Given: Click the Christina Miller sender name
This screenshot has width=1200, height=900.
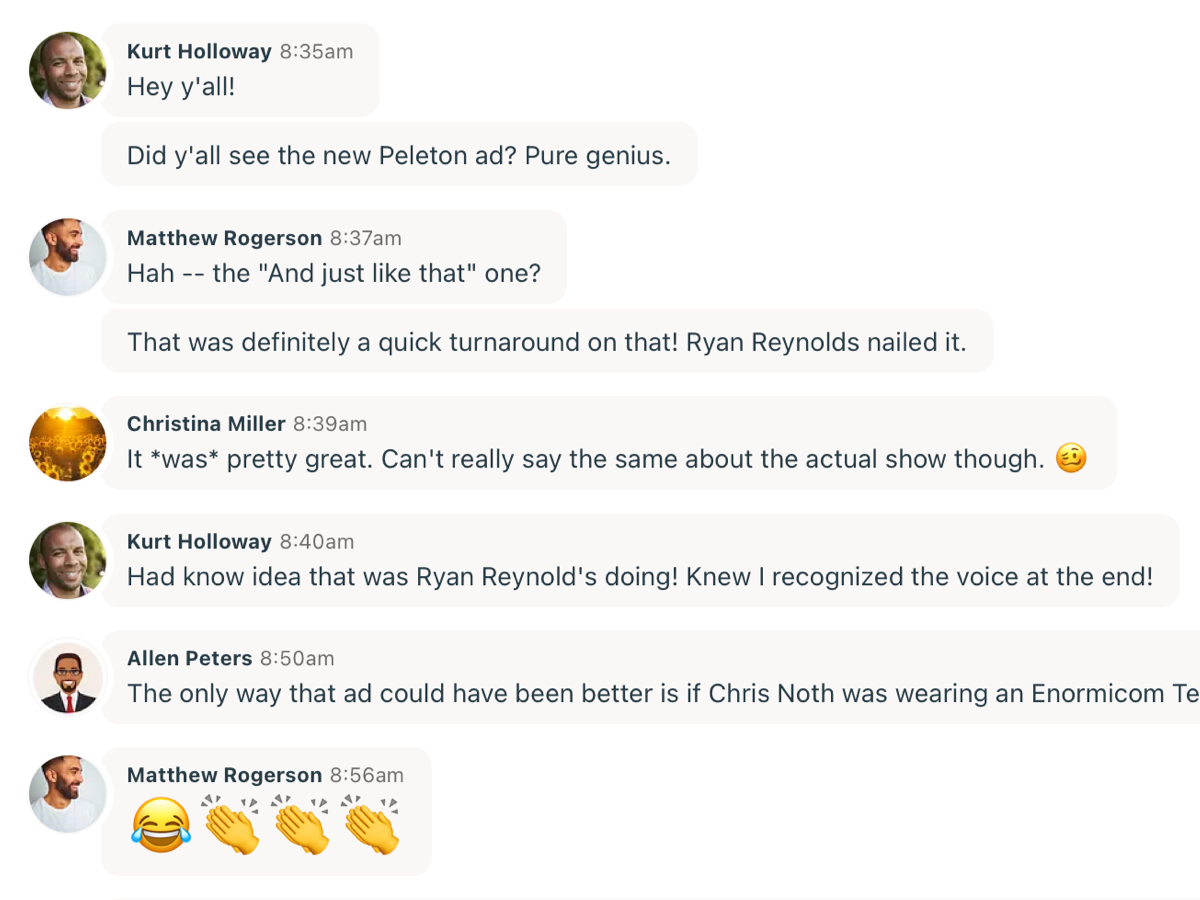Looking at the screenshot, I should [x=206, y=424].
